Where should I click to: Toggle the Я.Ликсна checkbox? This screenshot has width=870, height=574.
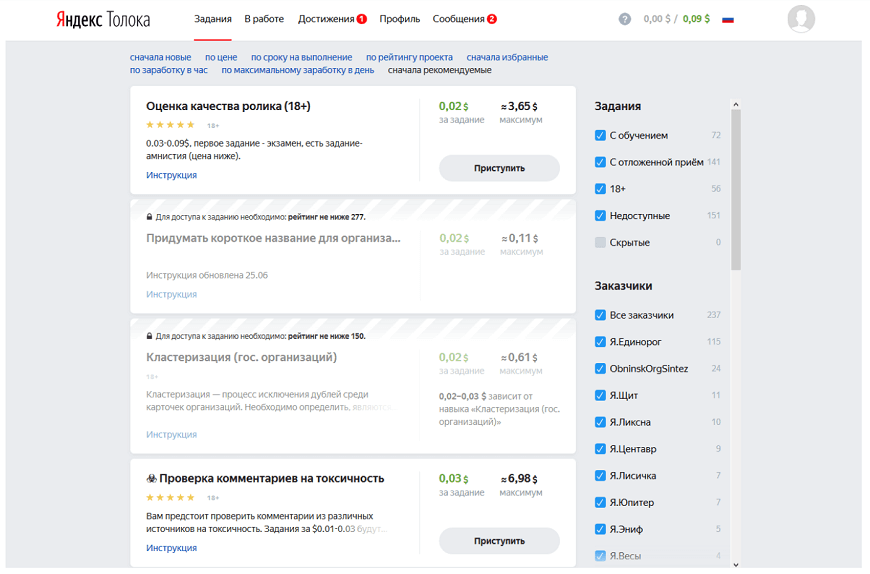[x=600, y=422]
